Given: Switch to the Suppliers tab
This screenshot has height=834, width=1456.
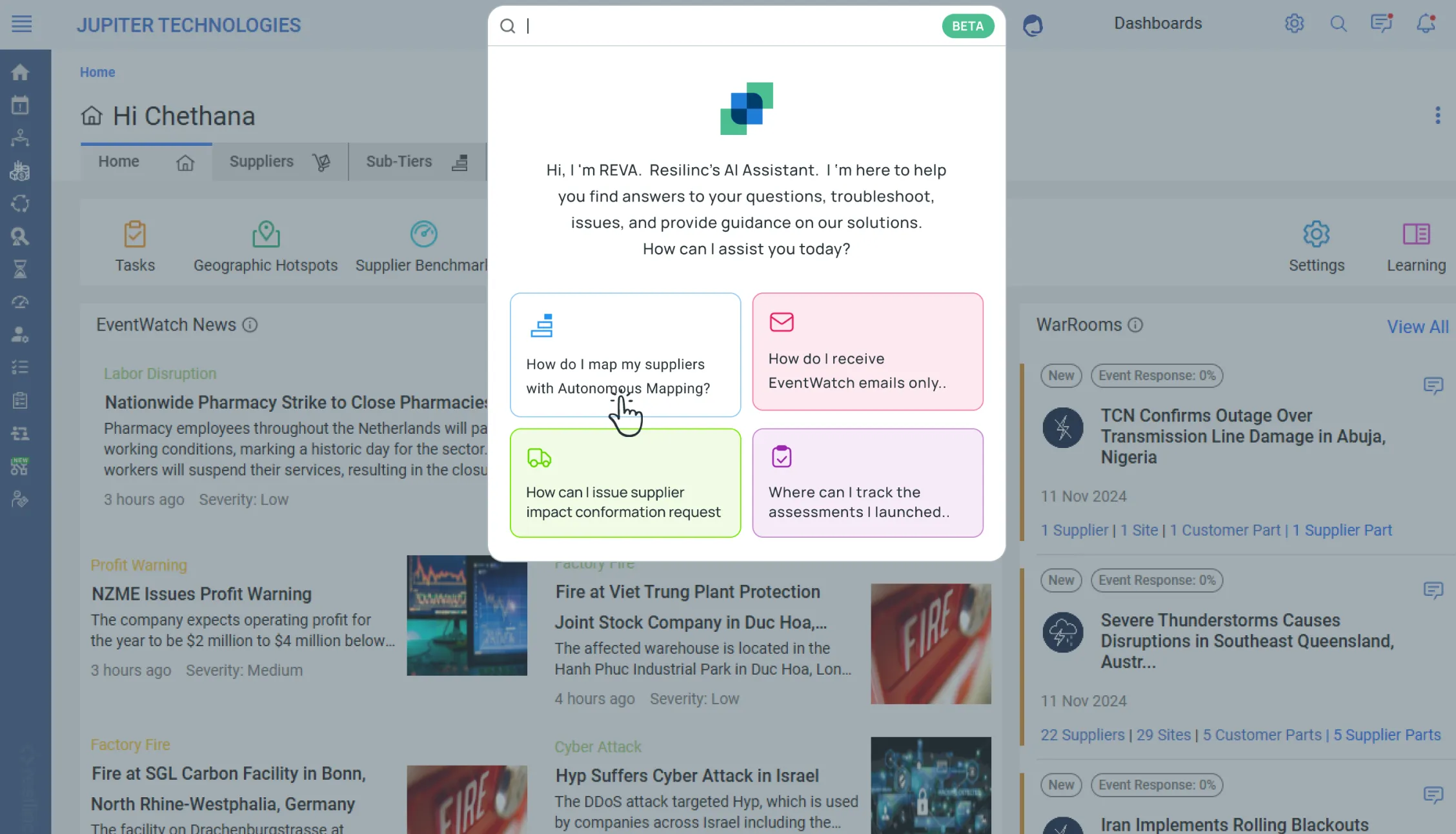Looking at the screenshot, I should [261, 161].
